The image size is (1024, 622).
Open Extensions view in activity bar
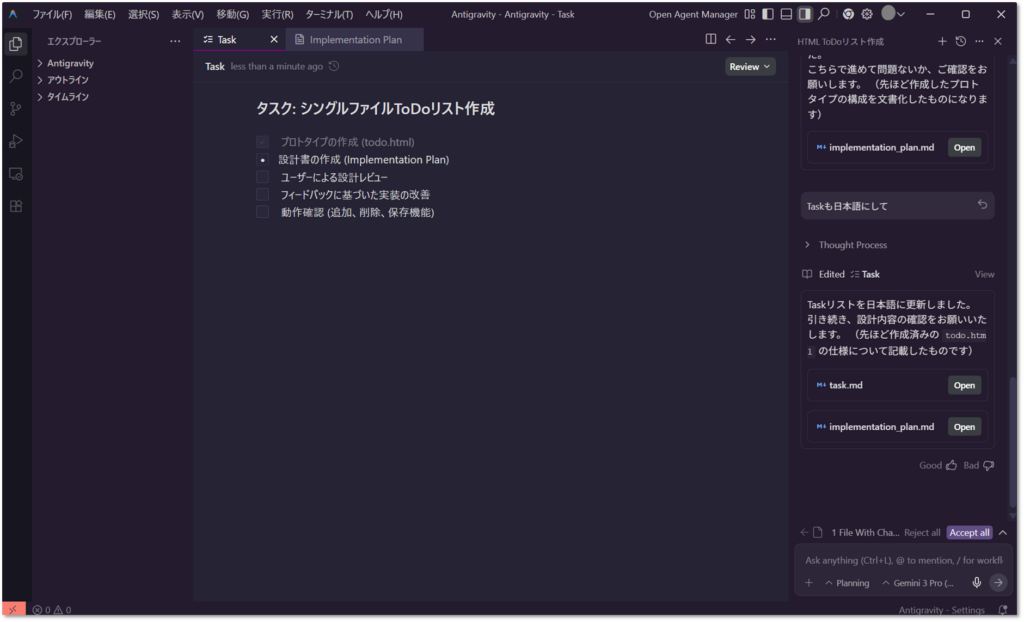tap(16, 206)
